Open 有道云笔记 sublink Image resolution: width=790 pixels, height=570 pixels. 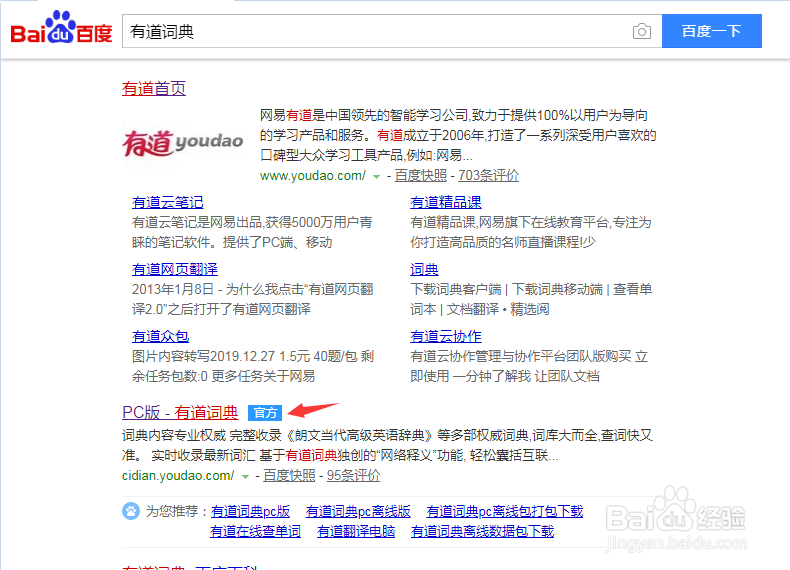coord(167,202)
